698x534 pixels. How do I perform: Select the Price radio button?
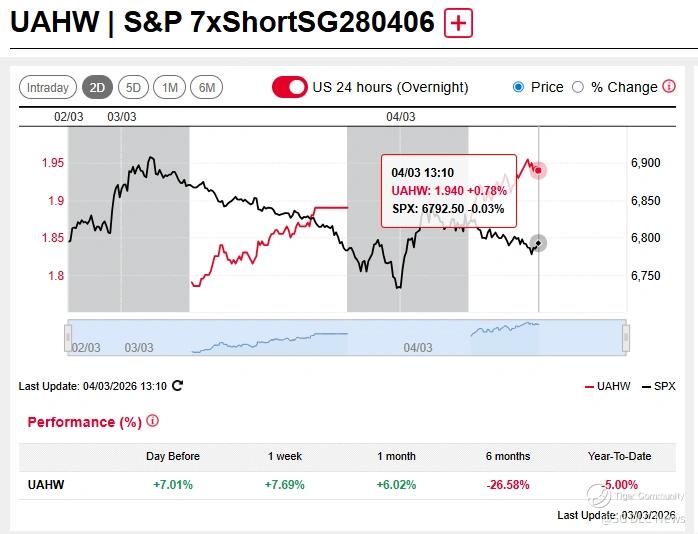[518, 87]
